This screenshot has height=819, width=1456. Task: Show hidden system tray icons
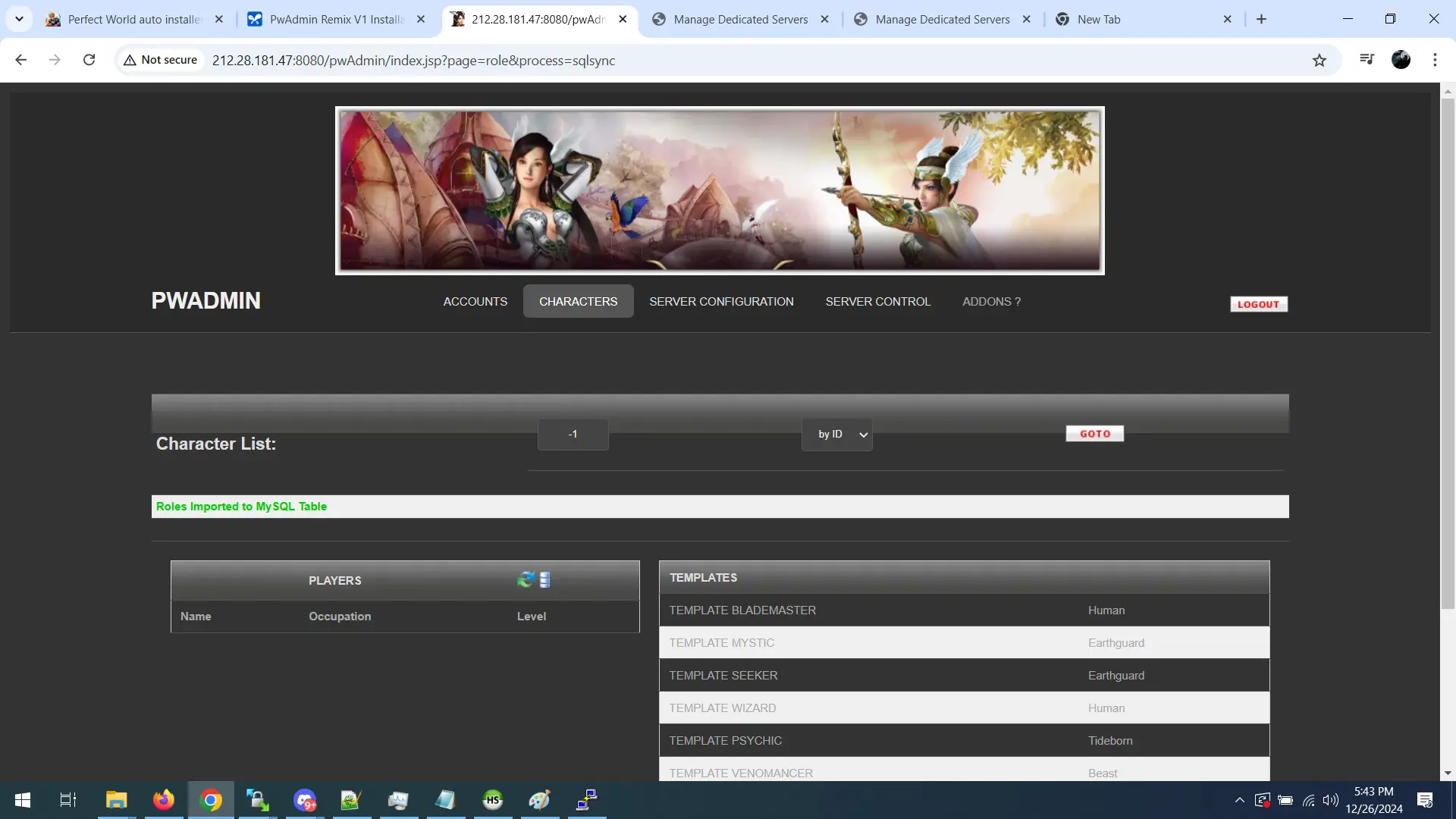click(x=1239, y=800)
